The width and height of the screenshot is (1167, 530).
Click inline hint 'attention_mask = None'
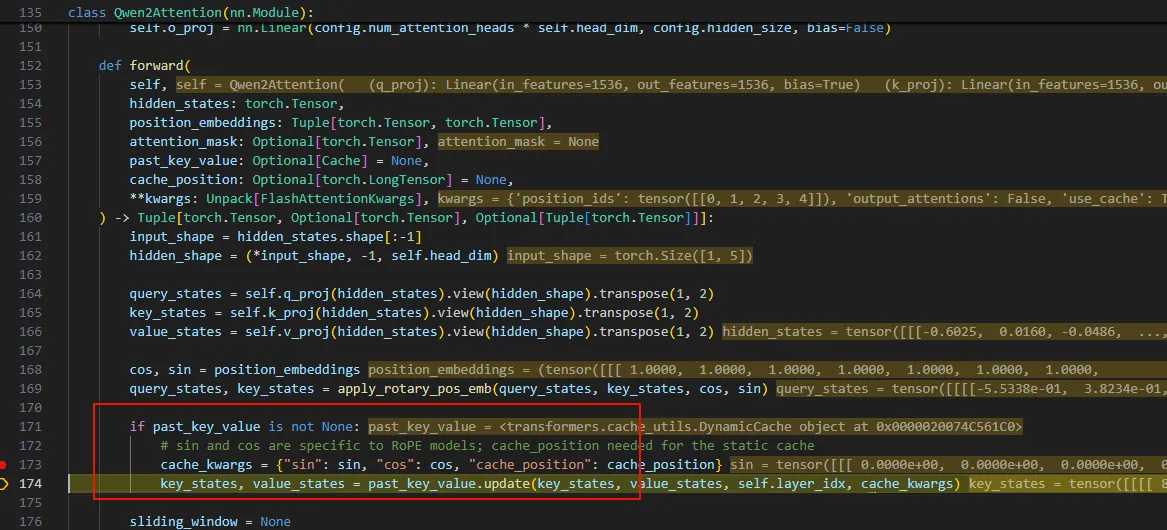pos(518,142)
